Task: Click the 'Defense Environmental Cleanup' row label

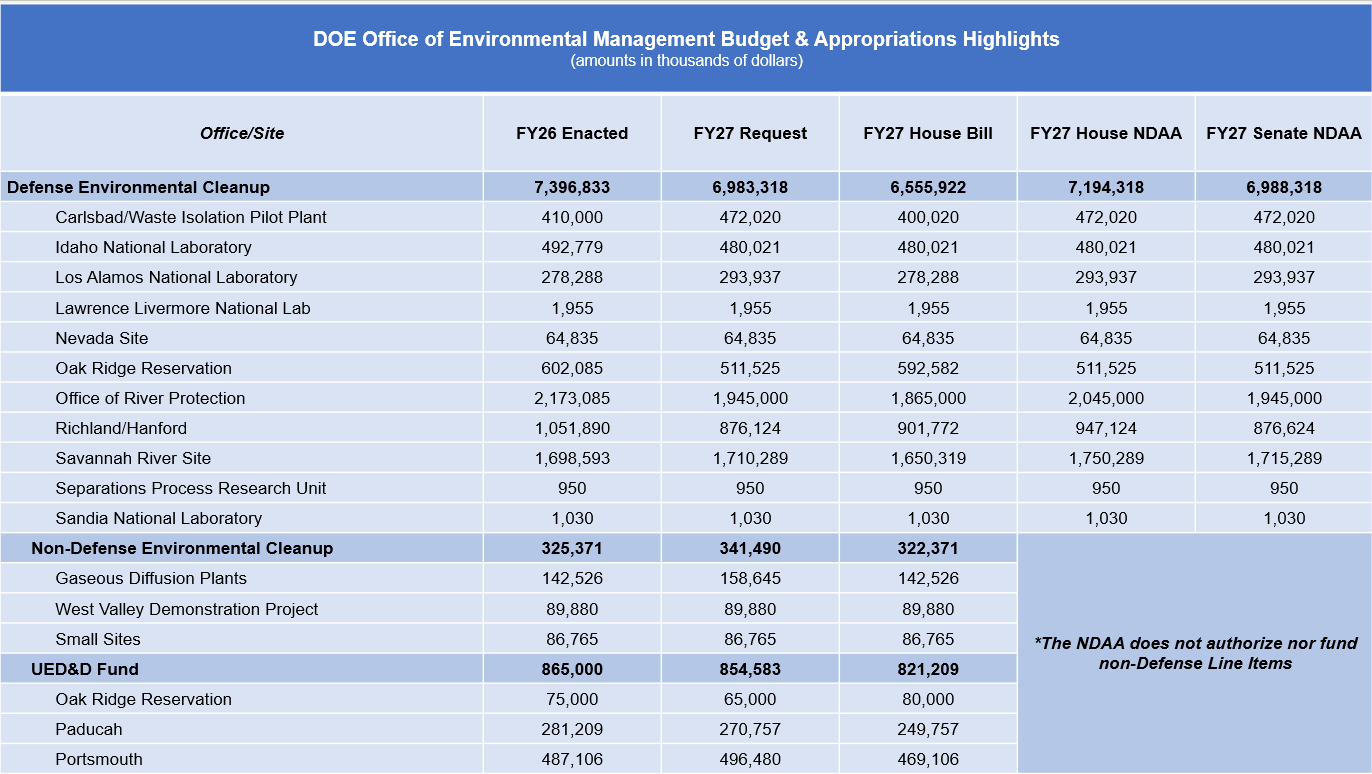Action: [138, 187]
